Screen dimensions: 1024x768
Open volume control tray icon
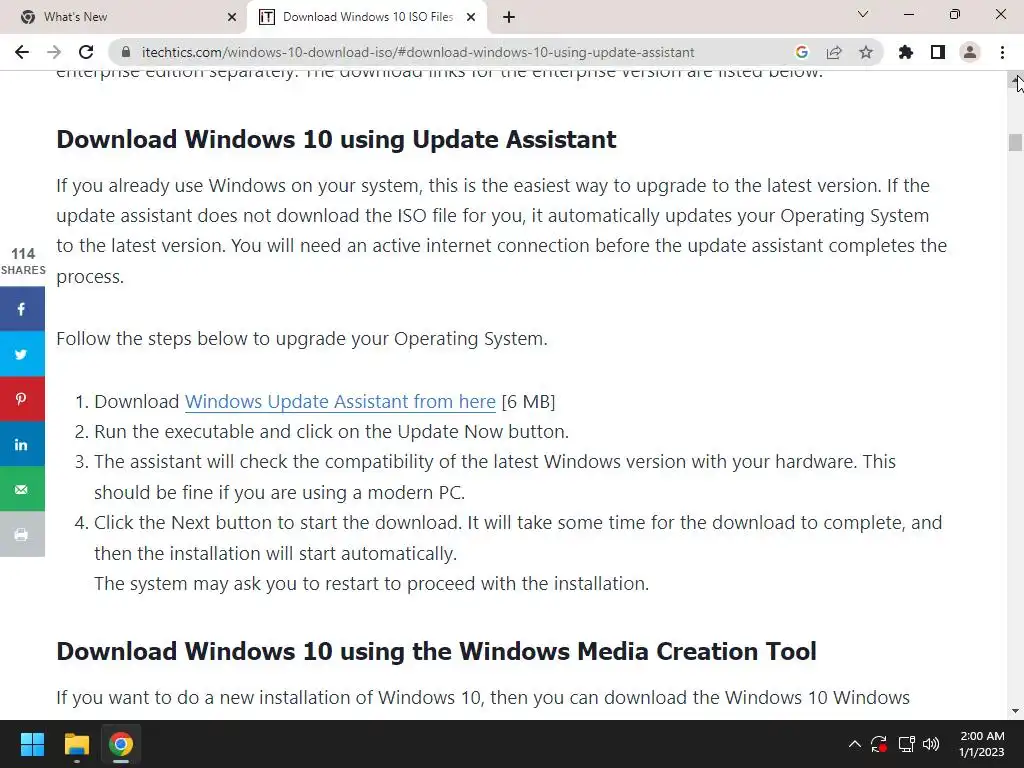(x=931, y=744)
